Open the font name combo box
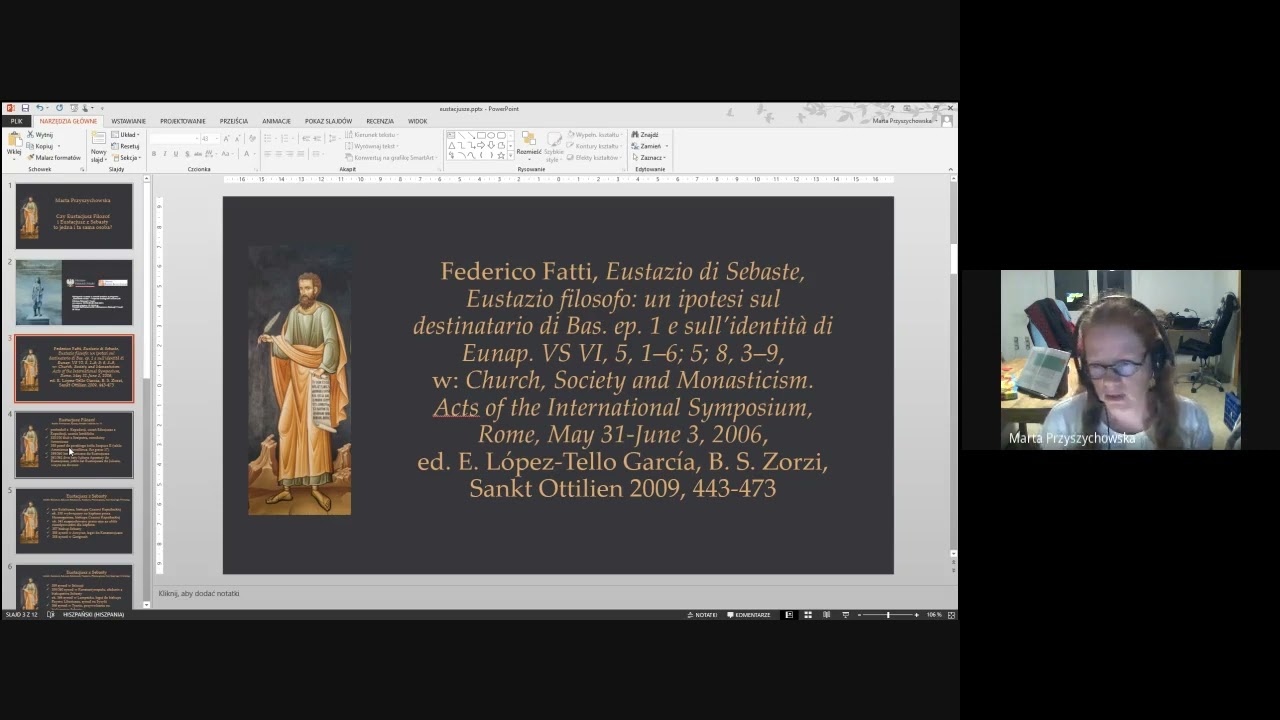1280x720 pixels. (174, 138)
